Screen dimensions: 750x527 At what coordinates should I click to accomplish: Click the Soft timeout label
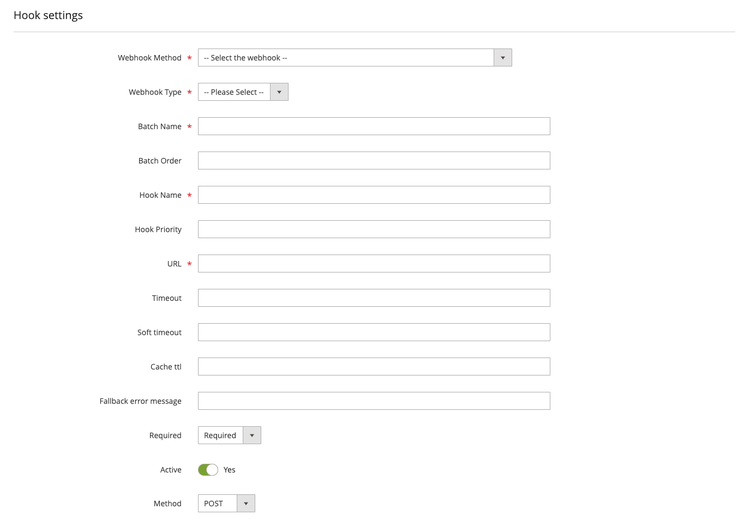click(x=159, y=332)
